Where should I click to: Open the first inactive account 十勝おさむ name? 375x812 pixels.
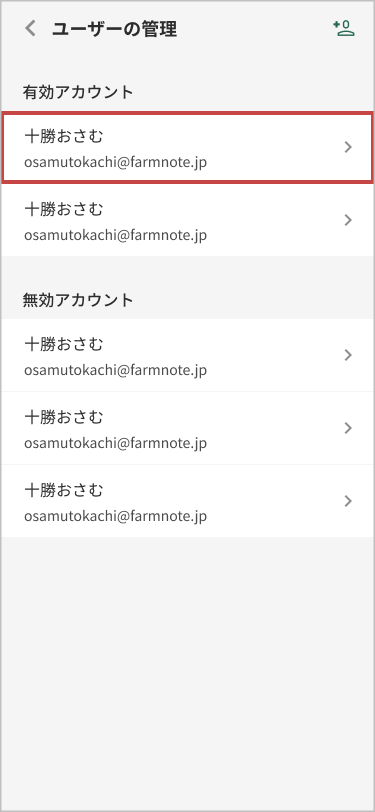[64, 344]
